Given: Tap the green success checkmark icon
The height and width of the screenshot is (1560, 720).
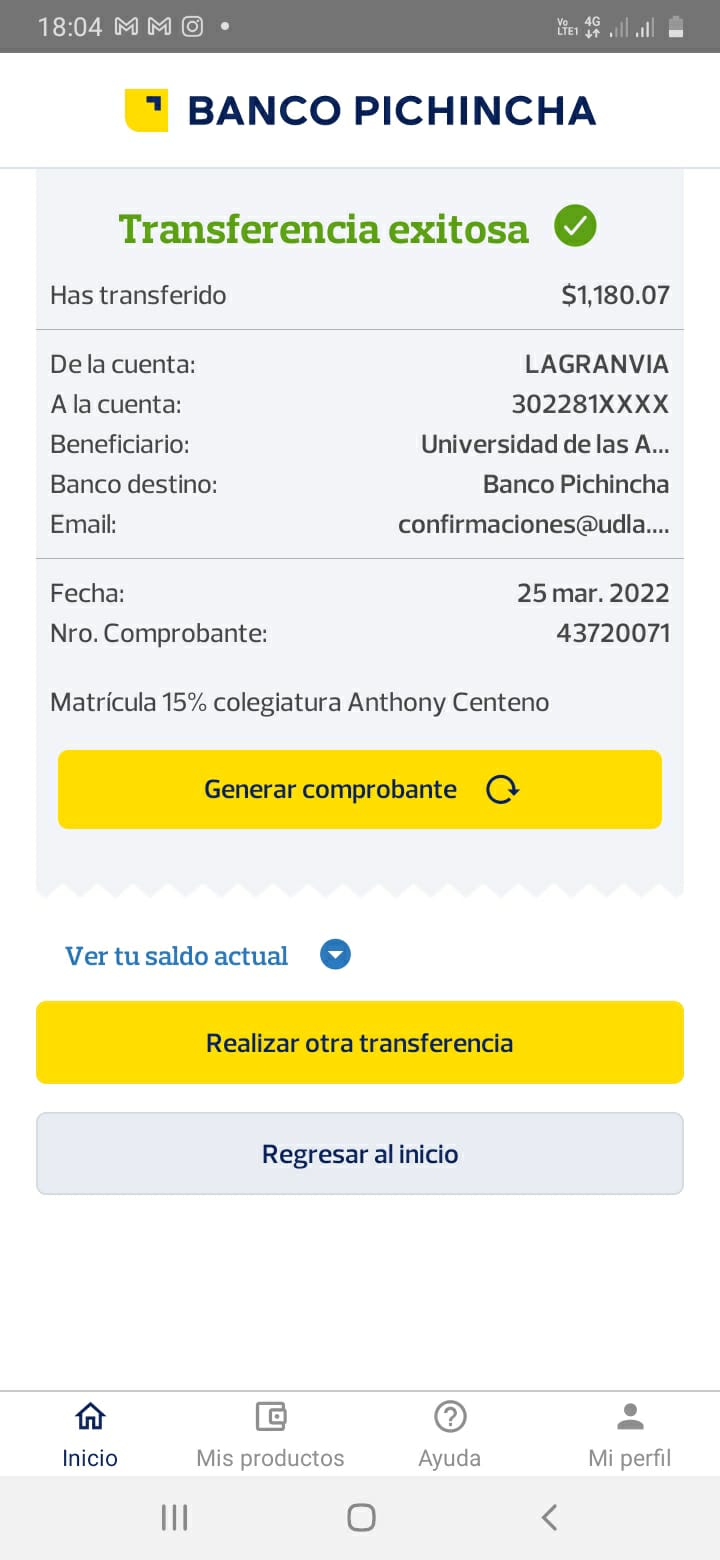Looking at the screenshot, I should click(575, 226).
